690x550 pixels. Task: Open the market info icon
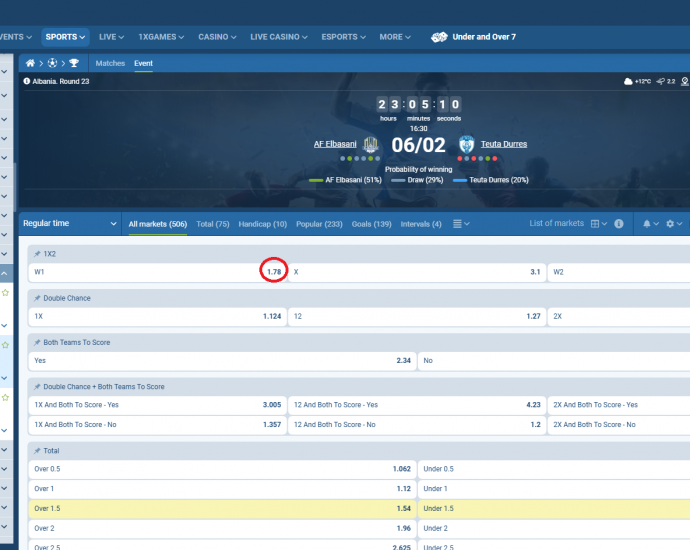[619, 224]
